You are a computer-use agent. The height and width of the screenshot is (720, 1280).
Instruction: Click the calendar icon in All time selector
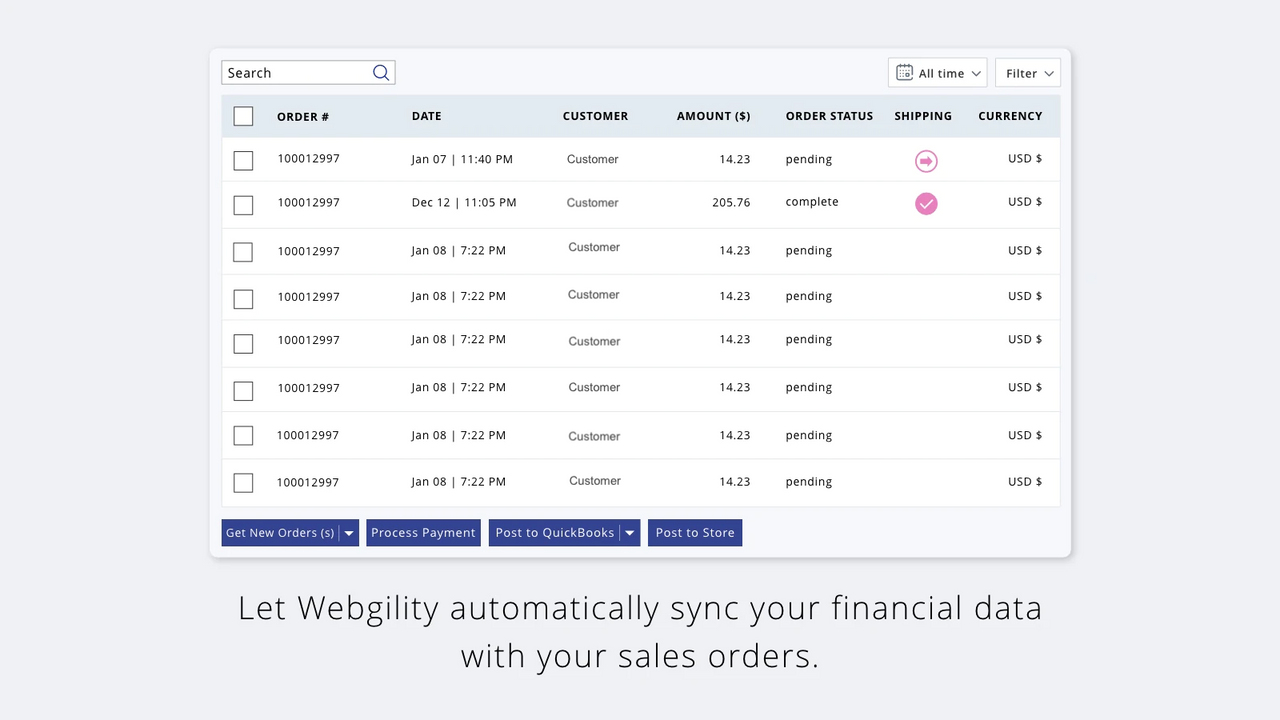905,72
